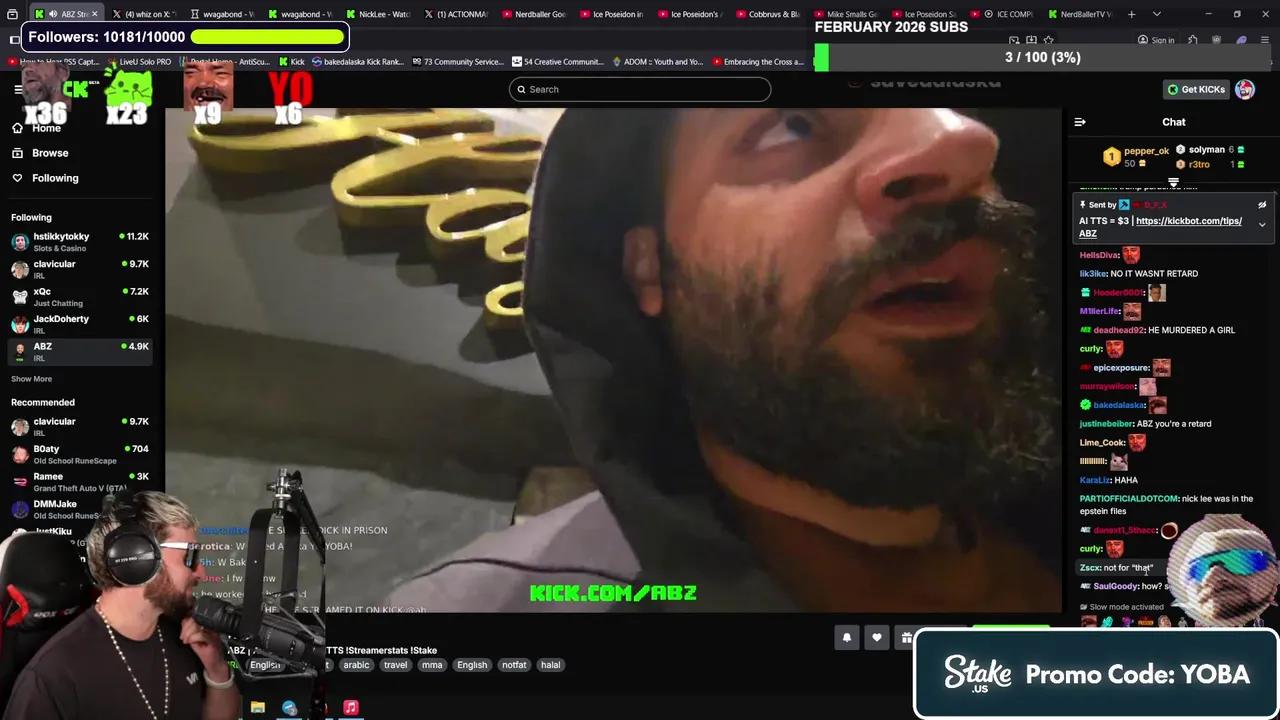Open the folder icon in the taskbar
The image size is (1280, 720).
pos(258,707)
